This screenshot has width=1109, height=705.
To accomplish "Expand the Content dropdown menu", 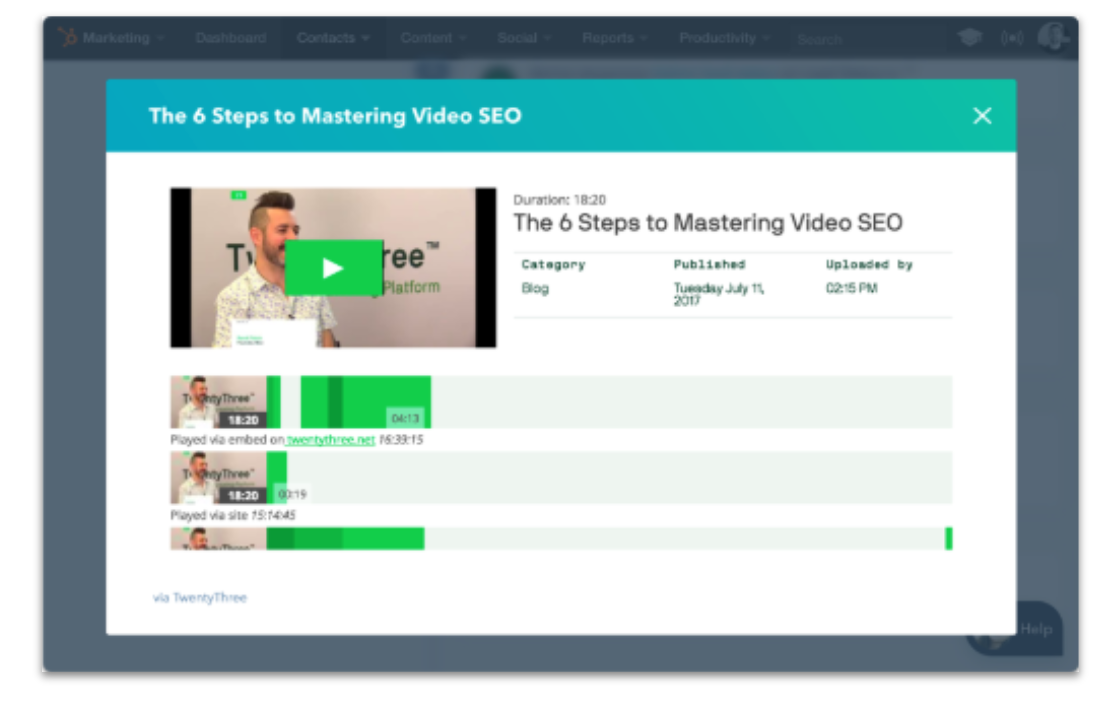I will pos(433,38).
